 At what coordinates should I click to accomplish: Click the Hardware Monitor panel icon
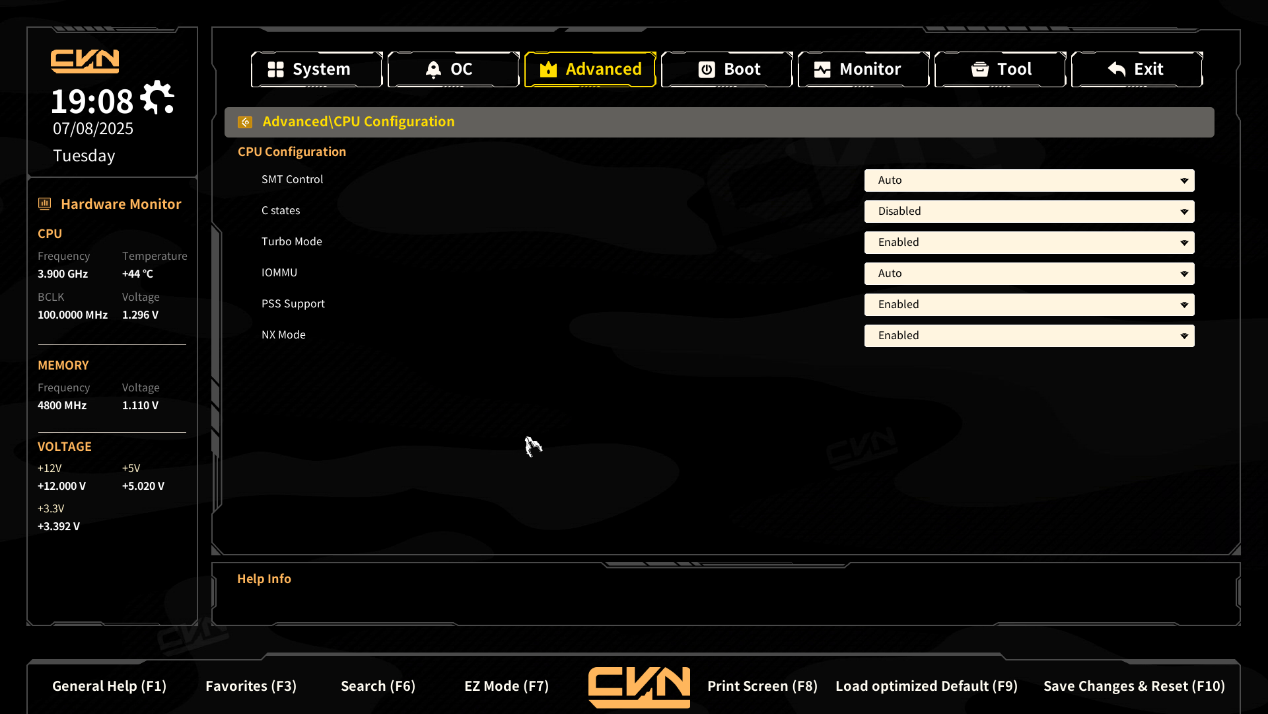coord(44,204)
